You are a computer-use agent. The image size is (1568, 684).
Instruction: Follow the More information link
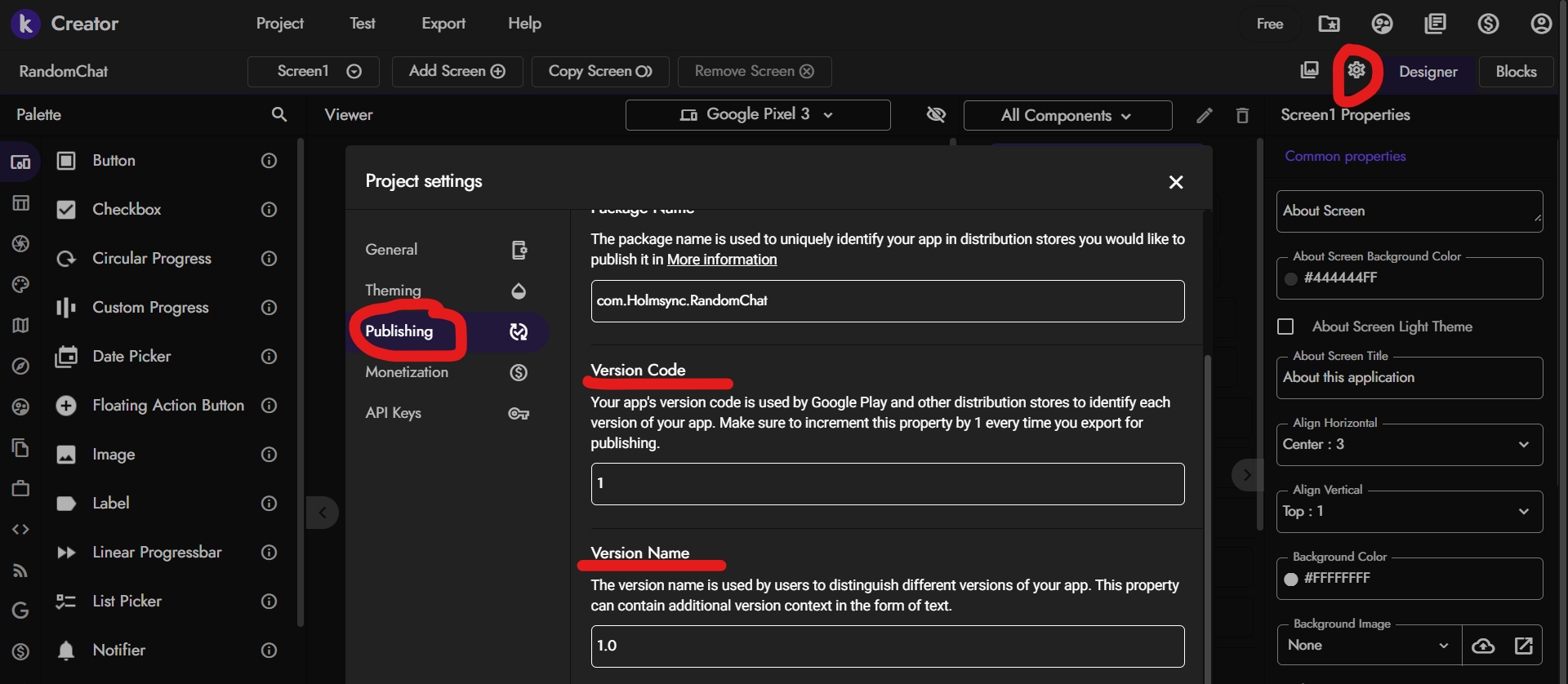tap(722, 260)
